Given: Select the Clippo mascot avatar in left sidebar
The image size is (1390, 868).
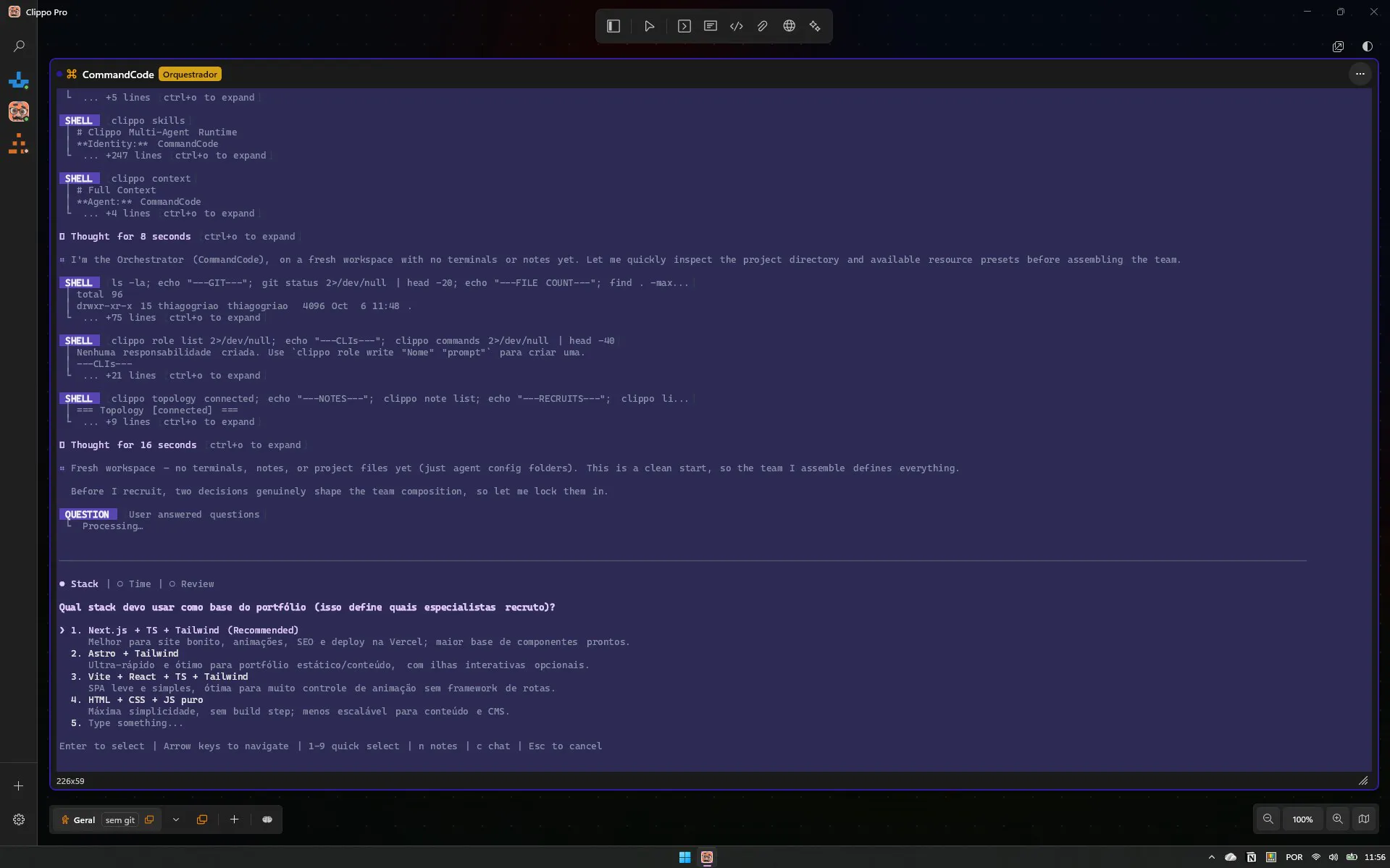Looking at the screenshot, I should [x=19, y=111].
